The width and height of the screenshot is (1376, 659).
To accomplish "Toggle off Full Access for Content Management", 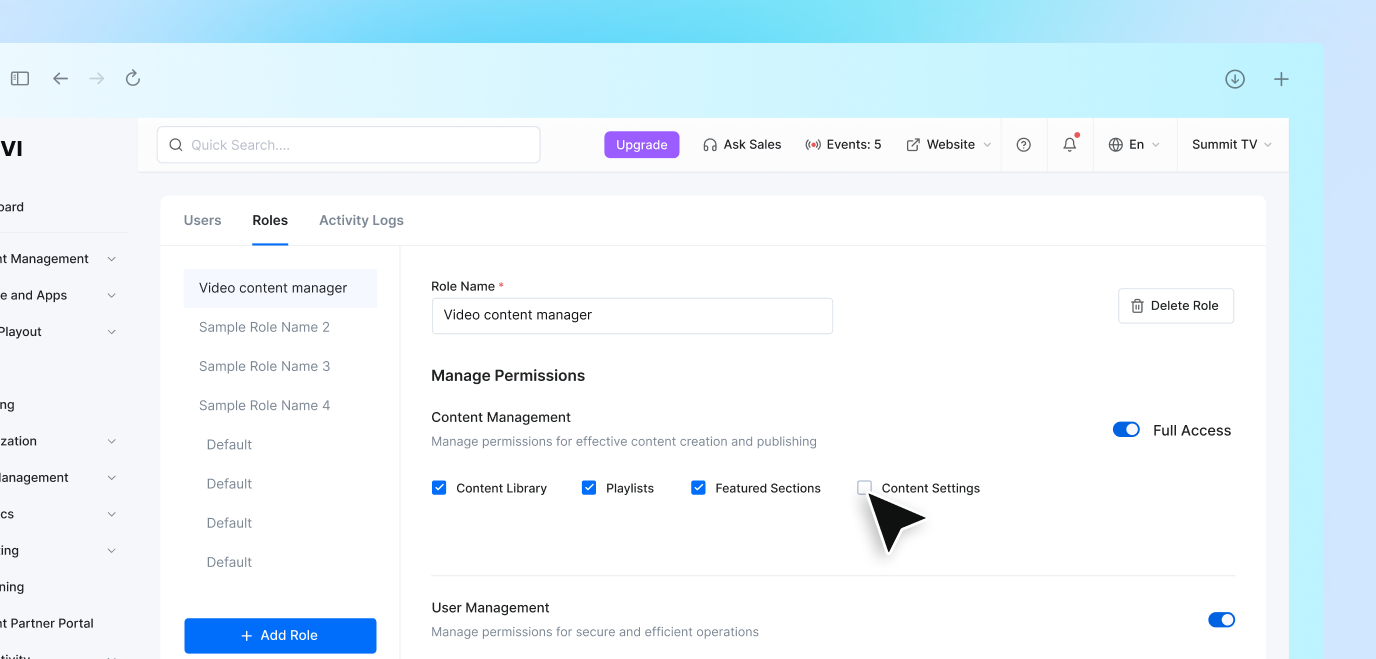I will (1126, 429).
